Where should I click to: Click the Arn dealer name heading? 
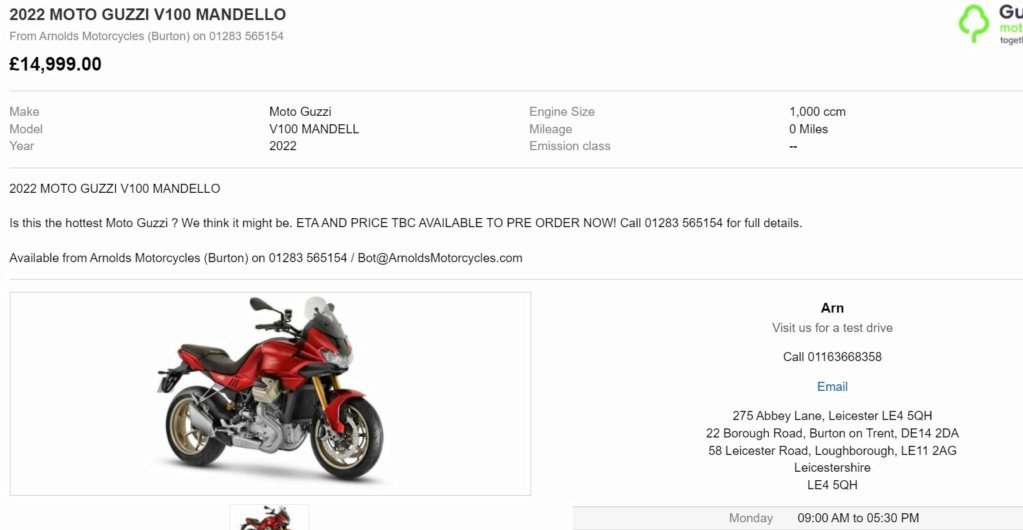tap(832, 308)
